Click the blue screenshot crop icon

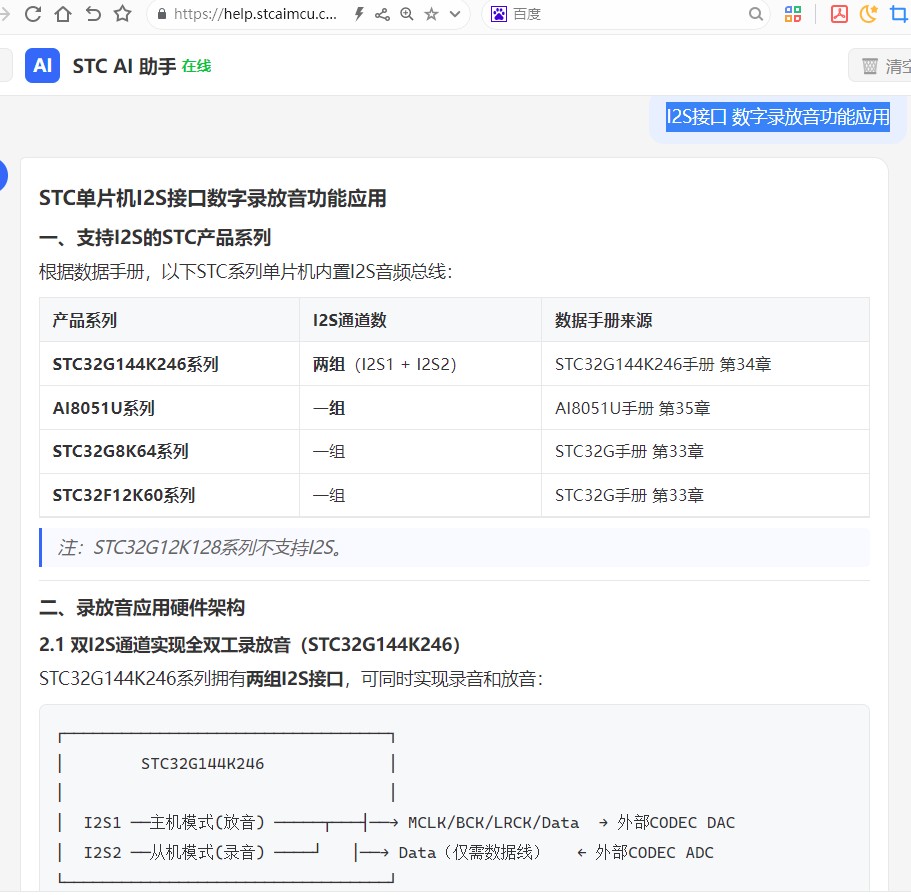[x=899, y=13]
